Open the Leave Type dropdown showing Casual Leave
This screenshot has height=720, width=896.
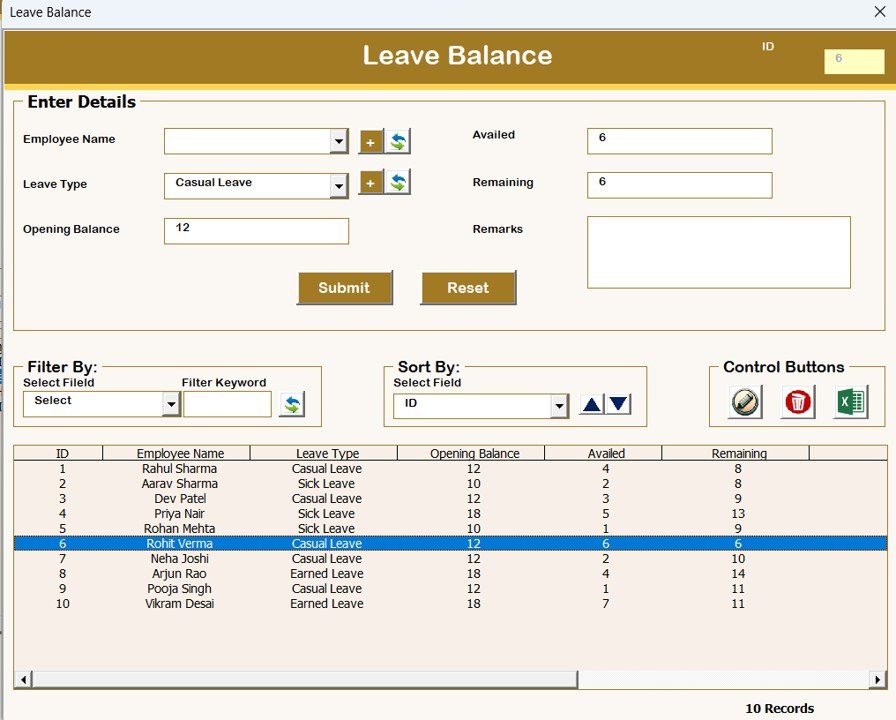pyautogui.click(x=340, y=186)
